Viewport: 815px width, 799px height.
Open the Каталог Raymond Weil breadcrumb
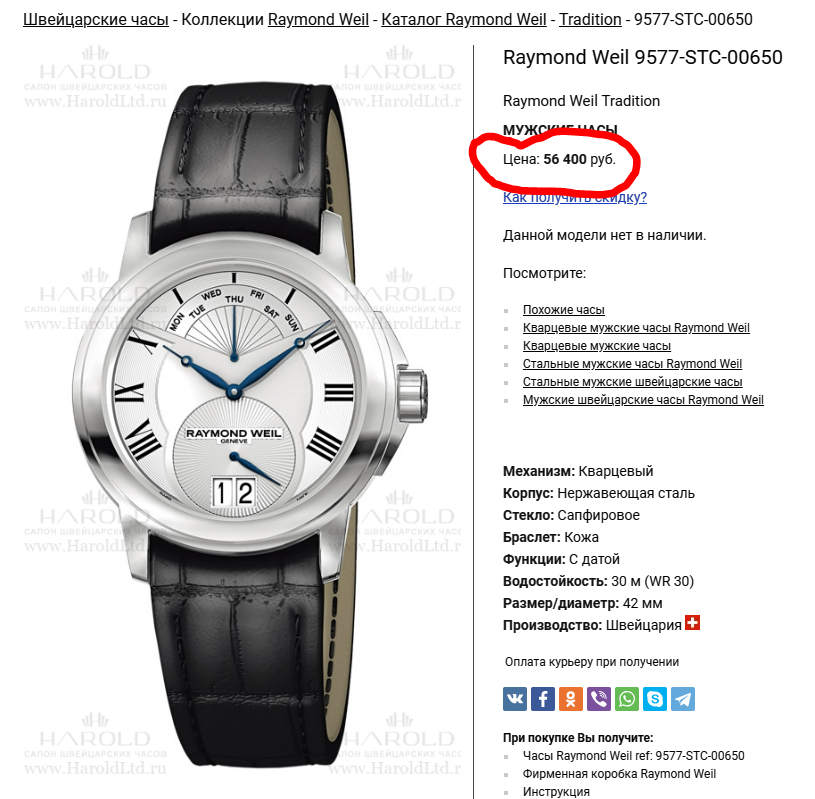coord(464,20)
